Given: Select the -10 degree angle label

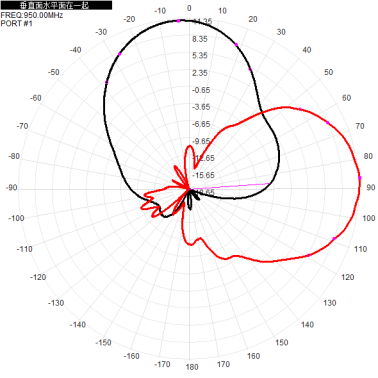Looking at the screenshot, I should coord(160,11).
